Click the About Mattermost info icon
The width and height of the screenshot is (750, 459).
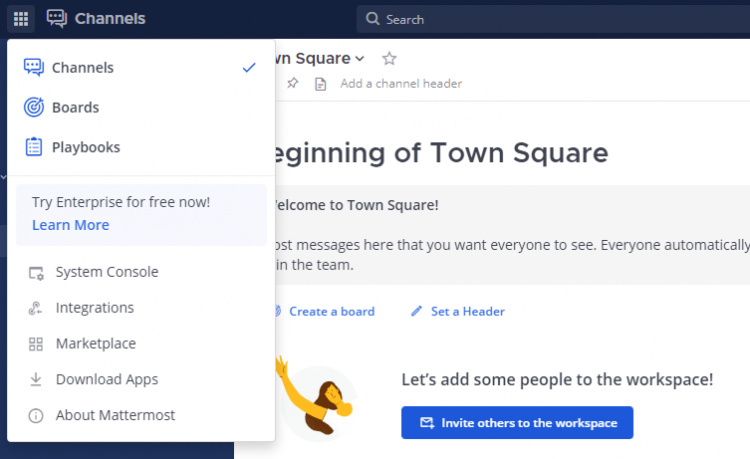[x=36, y=415]
